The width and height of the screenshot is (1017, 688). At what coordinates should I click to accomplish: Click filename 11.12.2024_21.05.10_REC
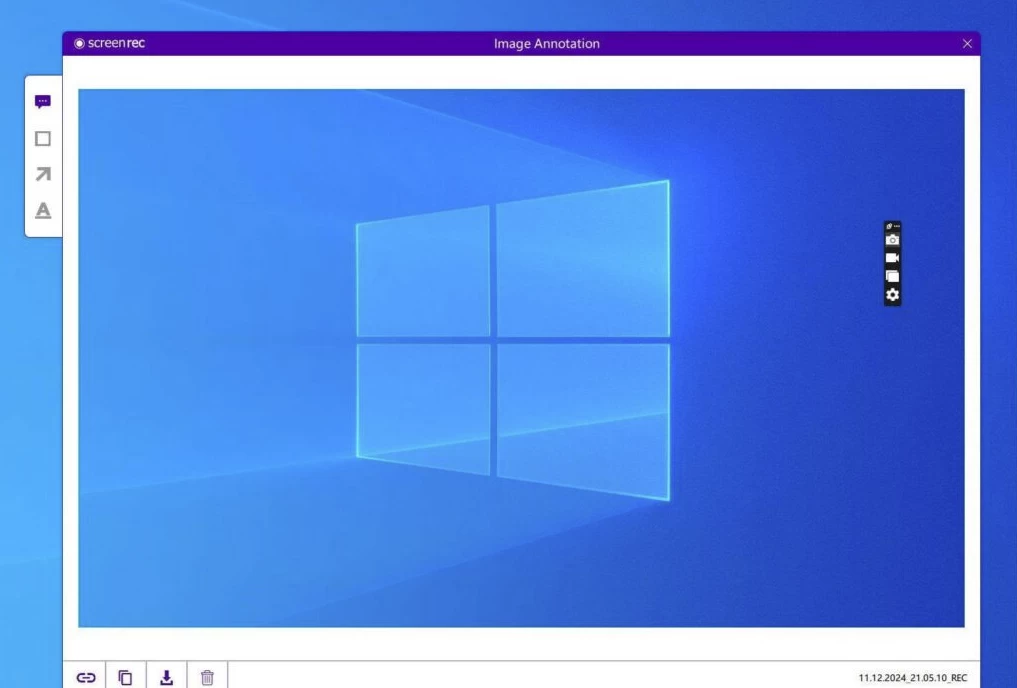point(913,678)
